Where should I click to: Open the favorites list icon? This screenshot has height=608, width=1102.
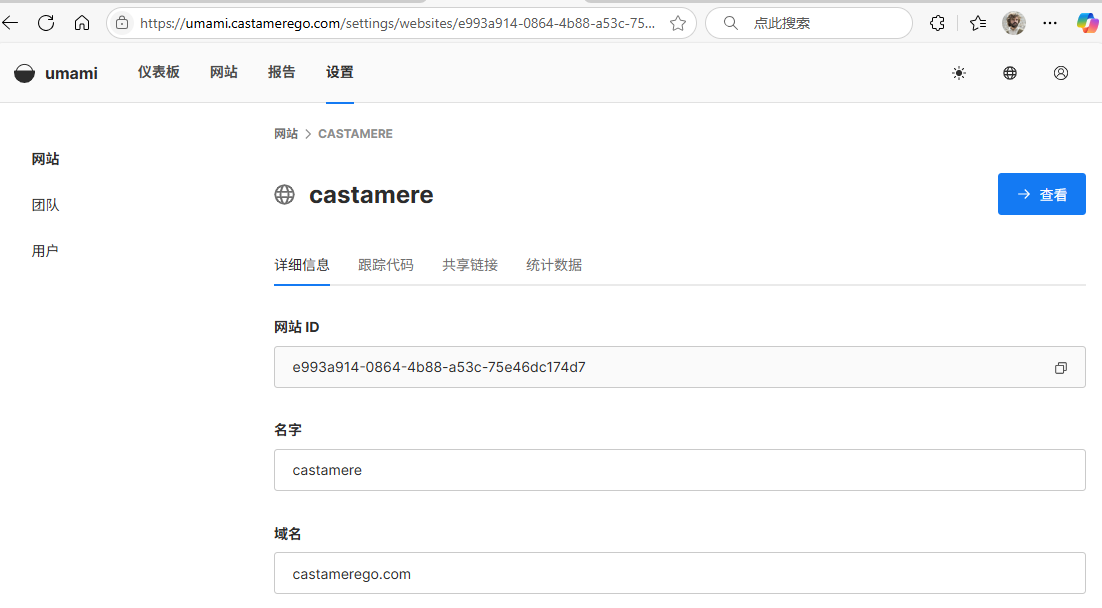point(978,23)
